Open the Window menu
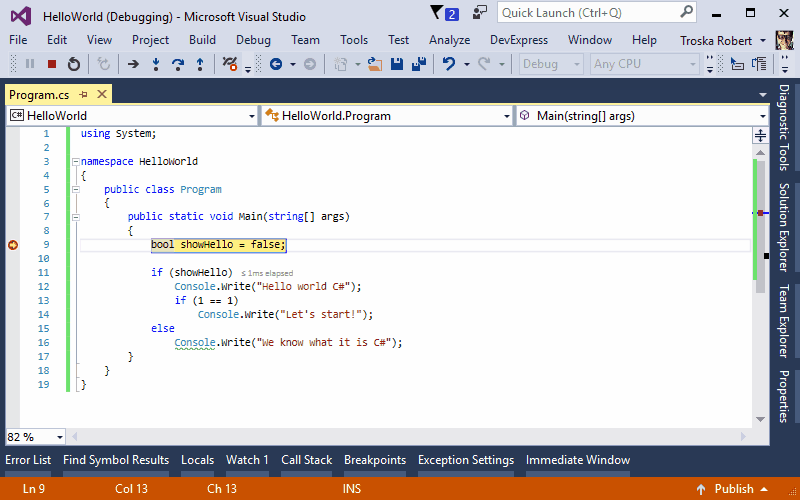The height and width of the screenshot is (500, 800). pos(590,40)
